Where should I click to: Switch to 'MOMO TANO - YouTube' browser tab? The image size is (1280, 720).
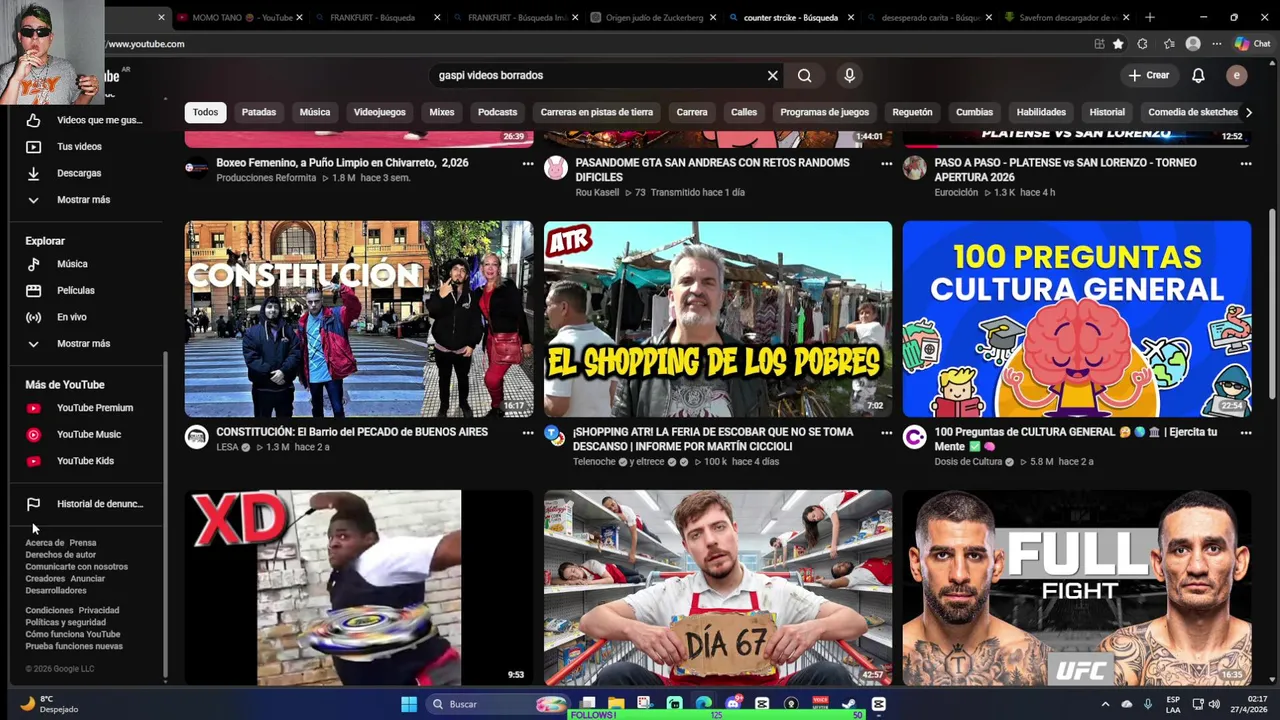[240, 17]
